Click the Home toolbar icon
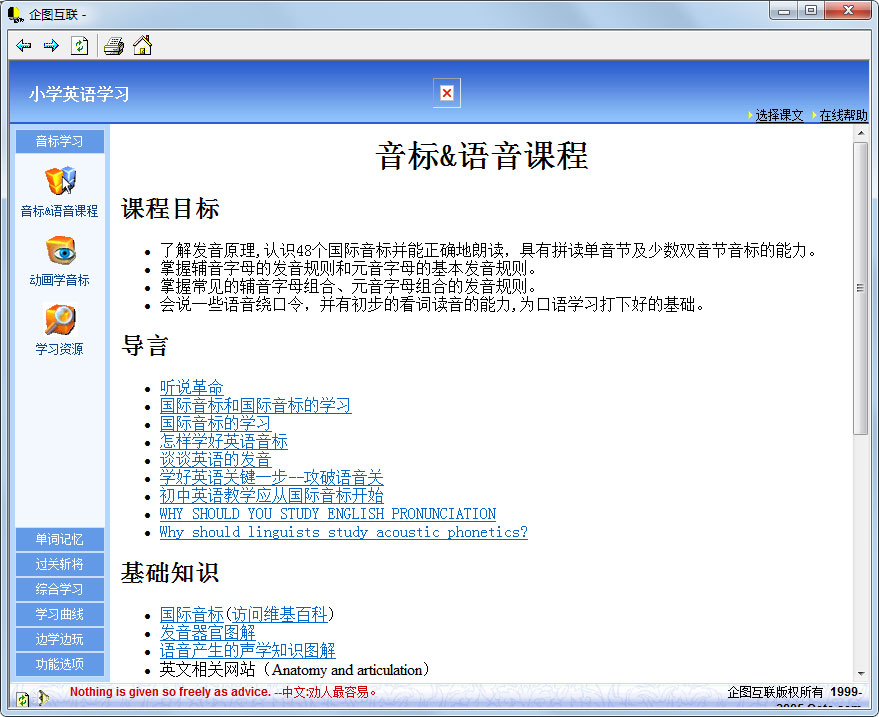The image size is (879, 717). pyautogui.click(x=142, y=46)
